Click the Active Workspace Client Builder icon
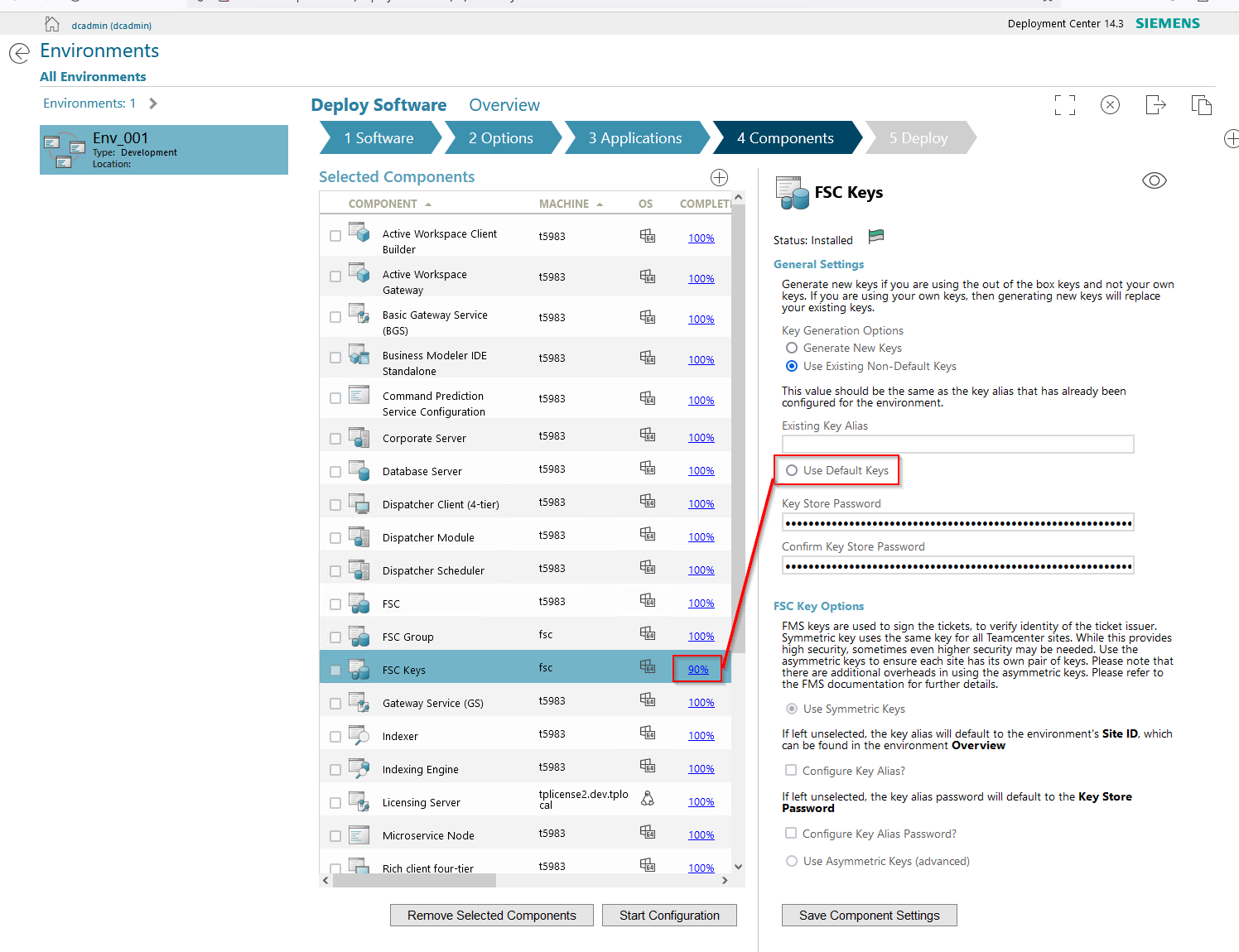The width and height of the screenshot is (1239, 952). click(359, 233)
